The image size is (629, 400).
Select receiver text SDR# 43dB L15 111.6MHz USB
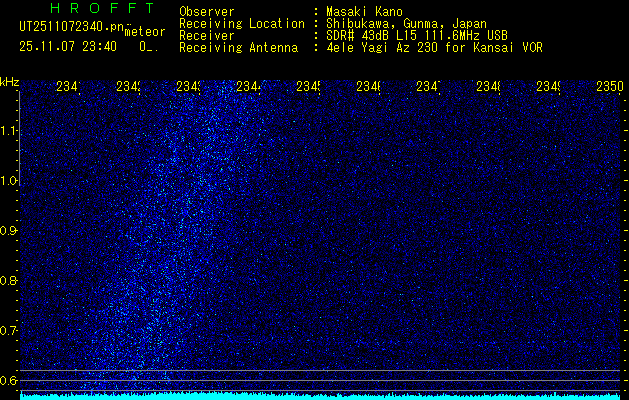[x=417, y=35]
